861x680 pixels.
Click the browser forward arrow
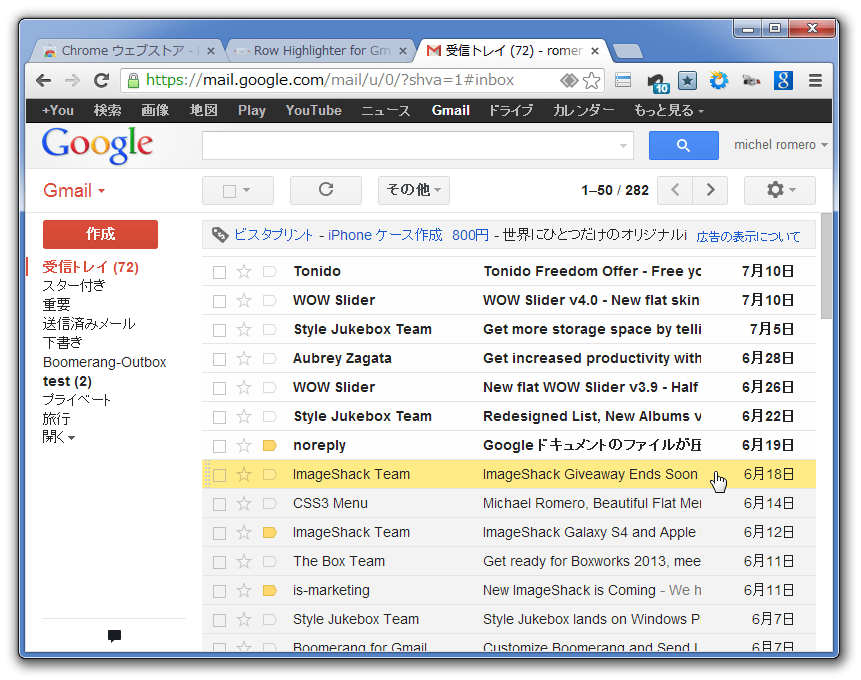tap(72, 81)
